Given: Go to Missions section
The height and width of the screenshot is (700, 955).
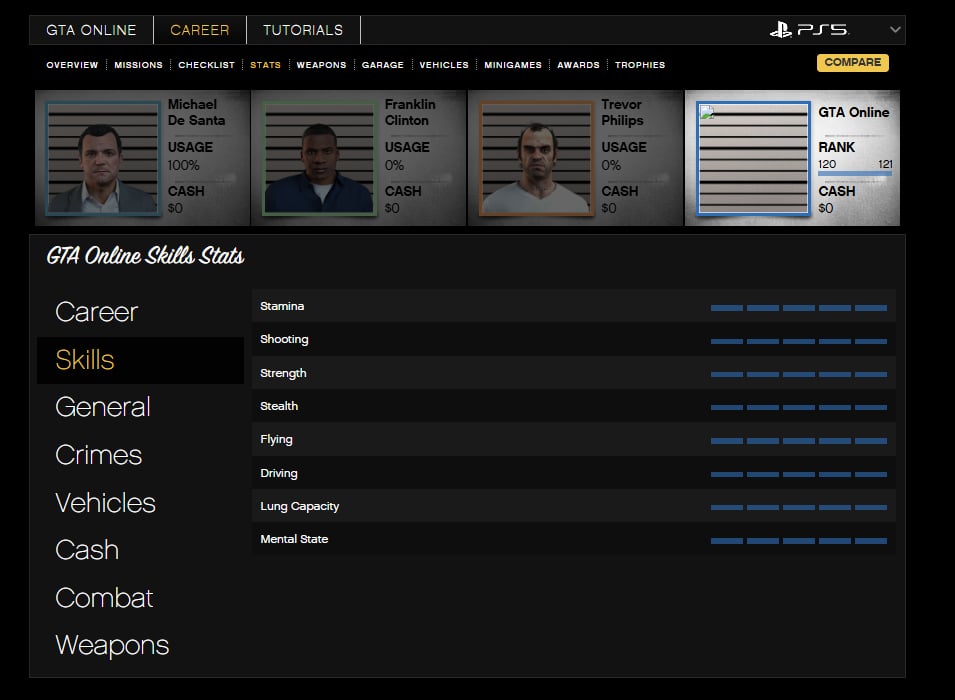Looking at the screenshot, I should pyautogui.click(x=138, y=65).
